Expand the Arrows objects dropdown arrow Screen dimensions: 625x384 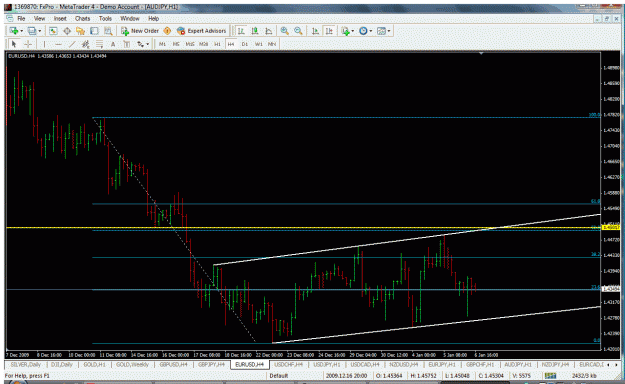[147, 44]
